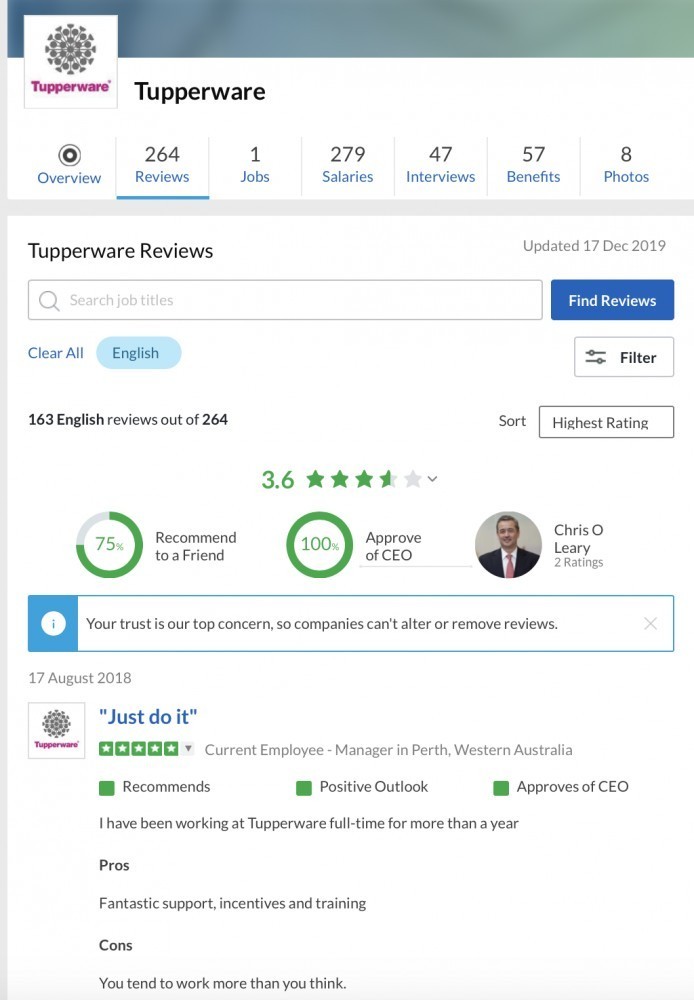Click the filter sliders icon

(x=596, y=357)
